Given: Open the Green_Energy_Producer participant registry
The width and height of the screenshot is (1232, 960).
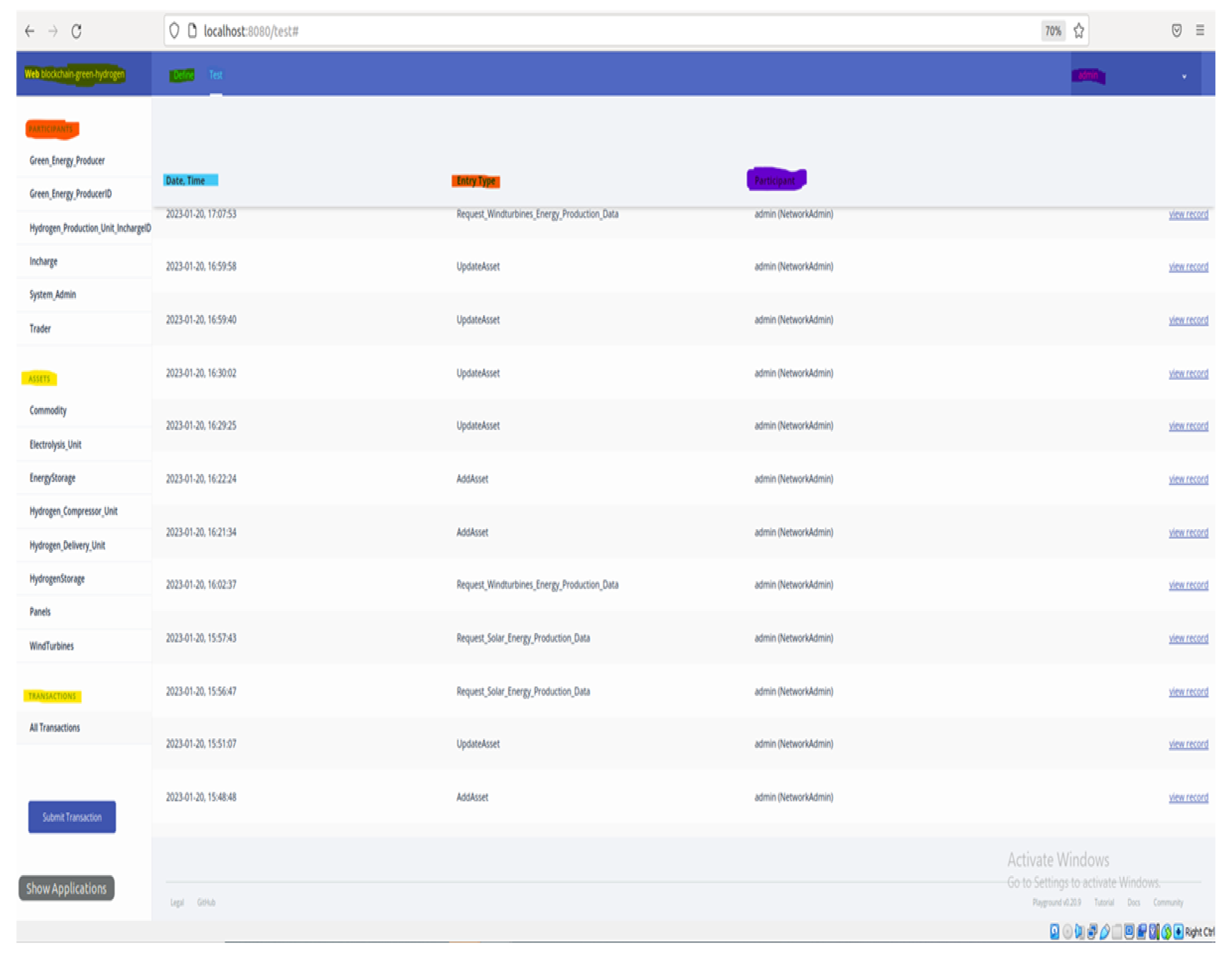Looking at the screenshot, I should (x=67, y=161).
